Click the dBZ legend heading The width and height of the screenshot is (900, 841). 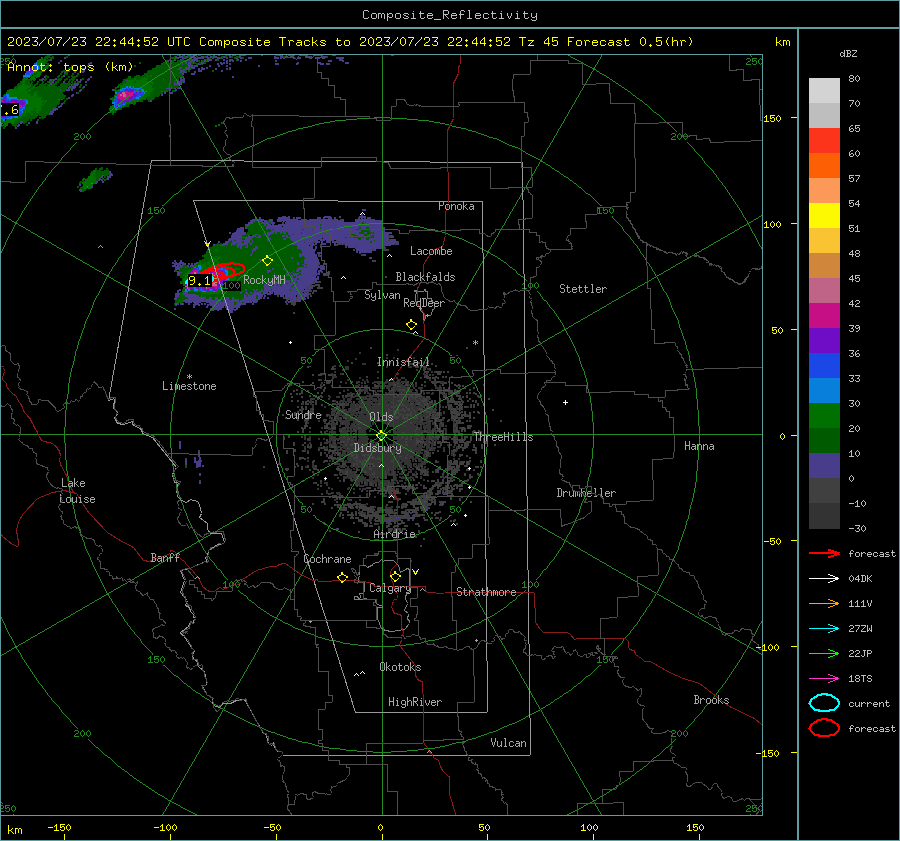pyautogui.click(x=848, y=54)
